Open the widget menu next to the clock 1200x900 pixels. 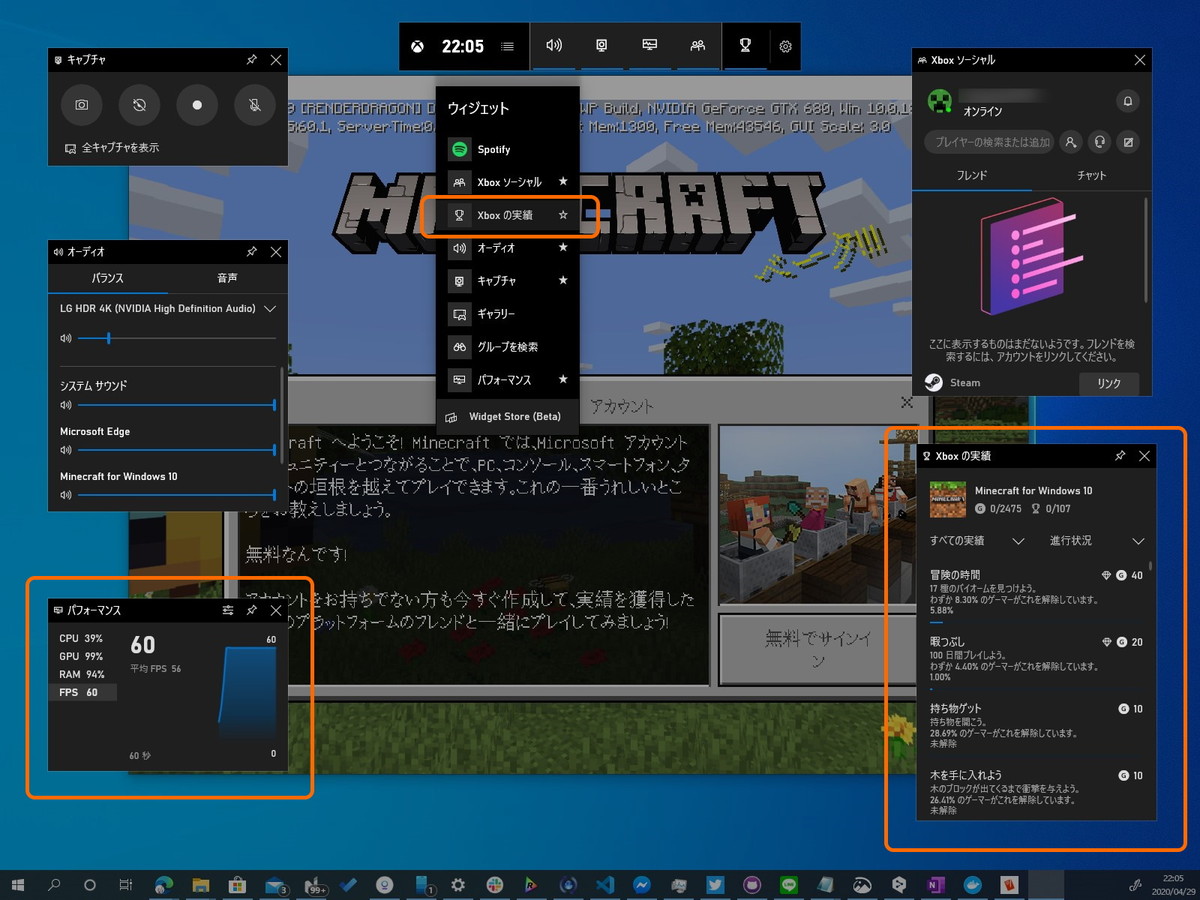click(507, 46)
